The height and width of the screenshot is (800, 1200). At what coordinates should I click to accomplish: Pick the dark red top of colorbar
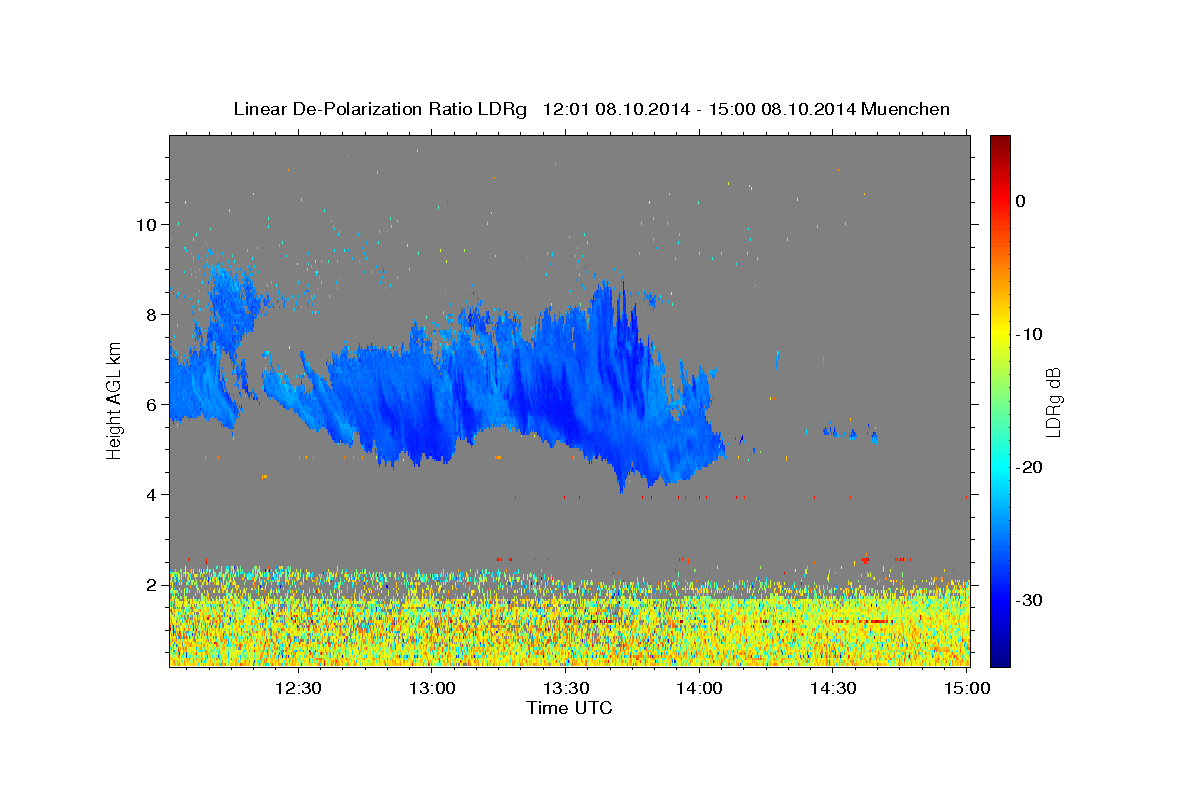[x=1000, y=143]
